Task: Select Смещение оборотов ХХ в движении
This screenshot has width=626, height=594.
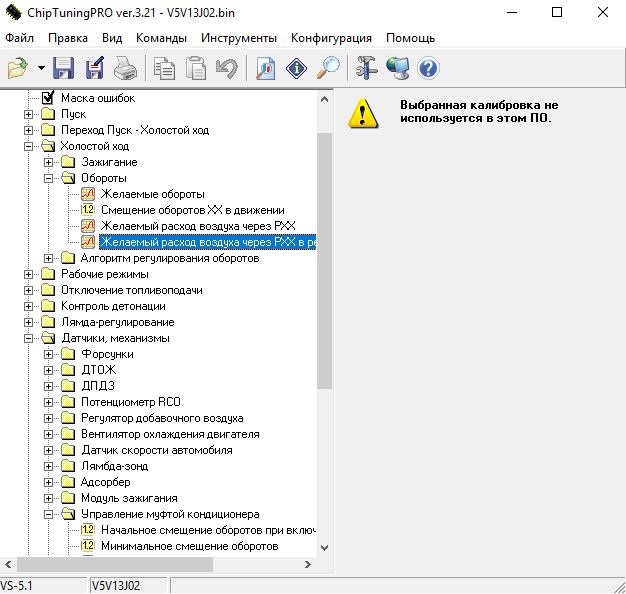Action: [192, 210]
